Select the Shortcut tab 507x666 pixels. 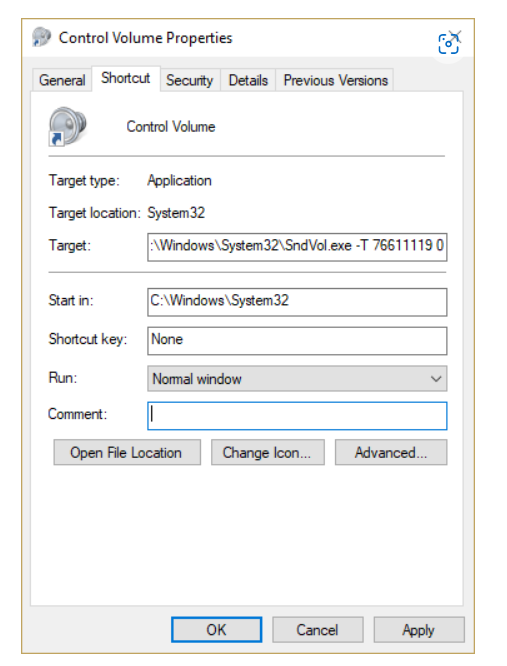tap(126, 78)
